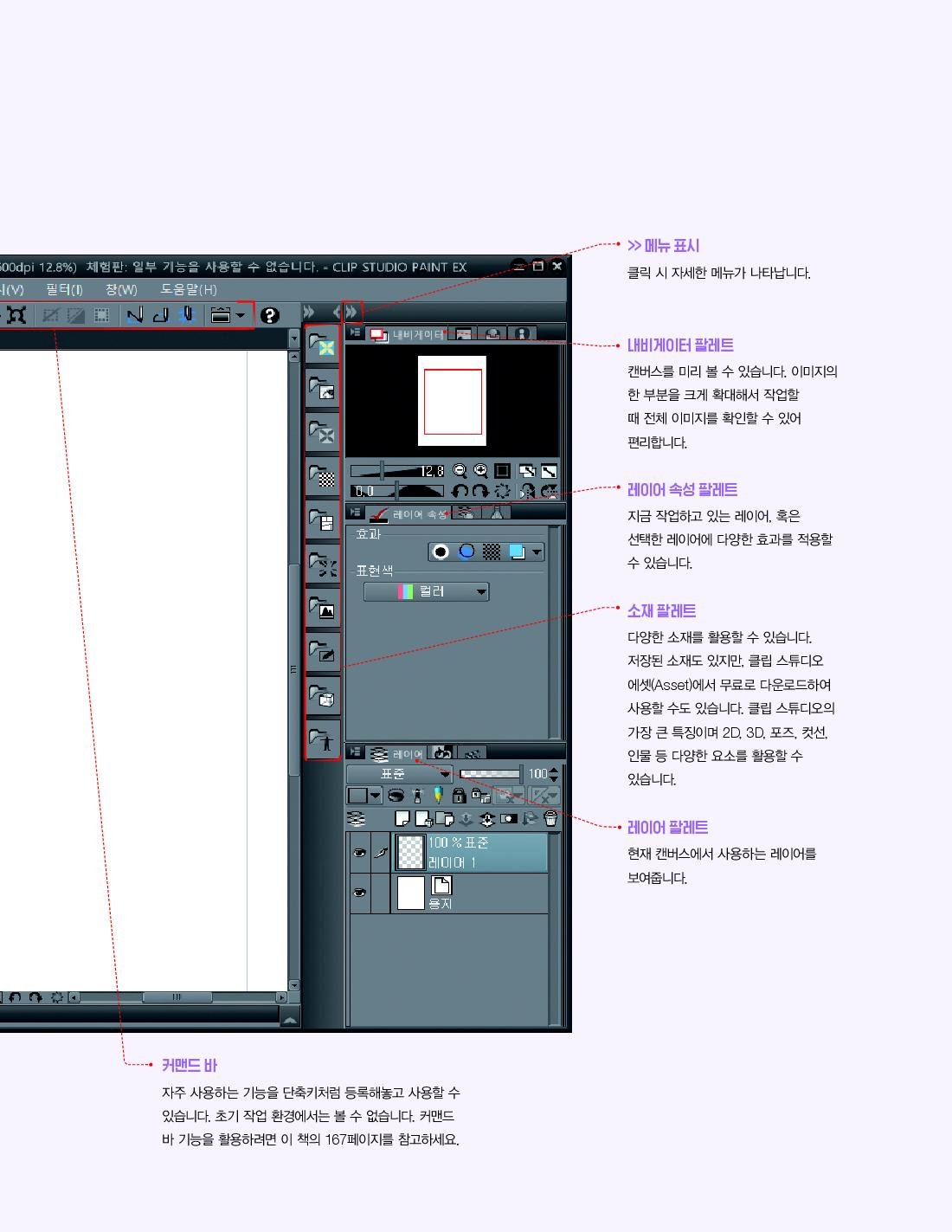Open the material palette 3D folder icon

[x=323, y=695]
